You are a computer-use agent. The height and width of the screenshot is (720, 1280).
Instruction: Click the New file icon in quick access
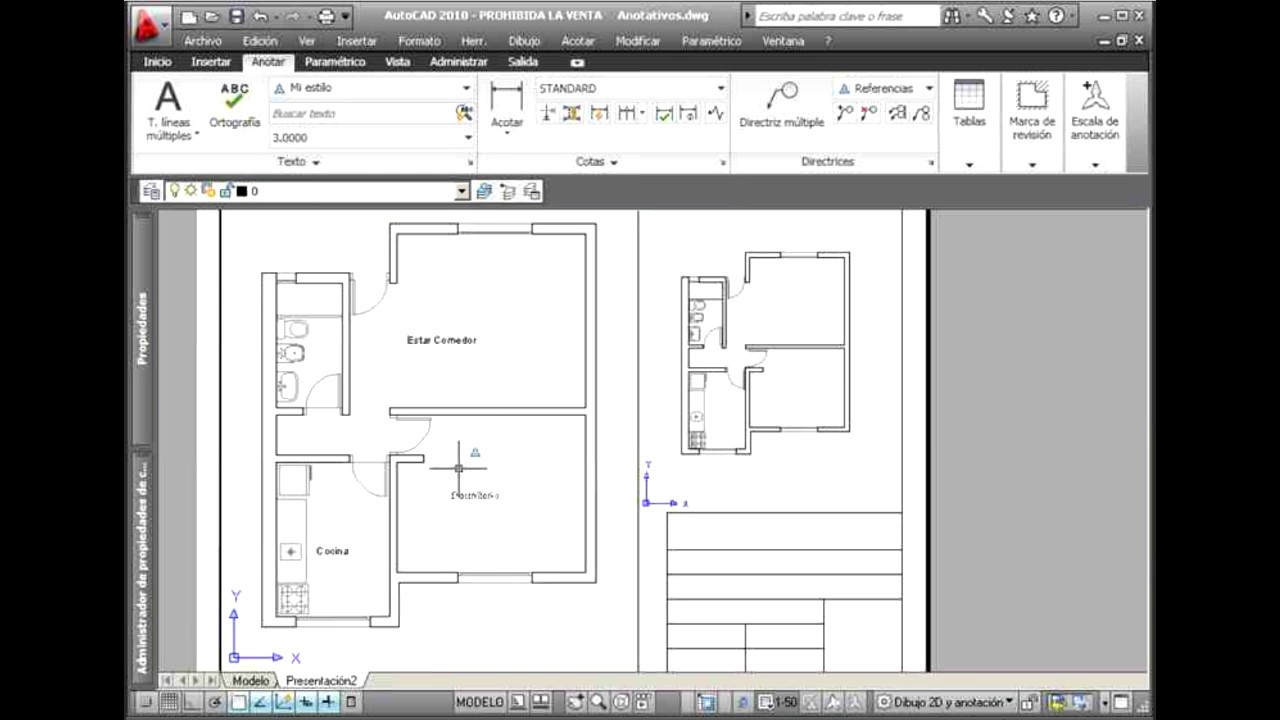[x=189, y=17]
